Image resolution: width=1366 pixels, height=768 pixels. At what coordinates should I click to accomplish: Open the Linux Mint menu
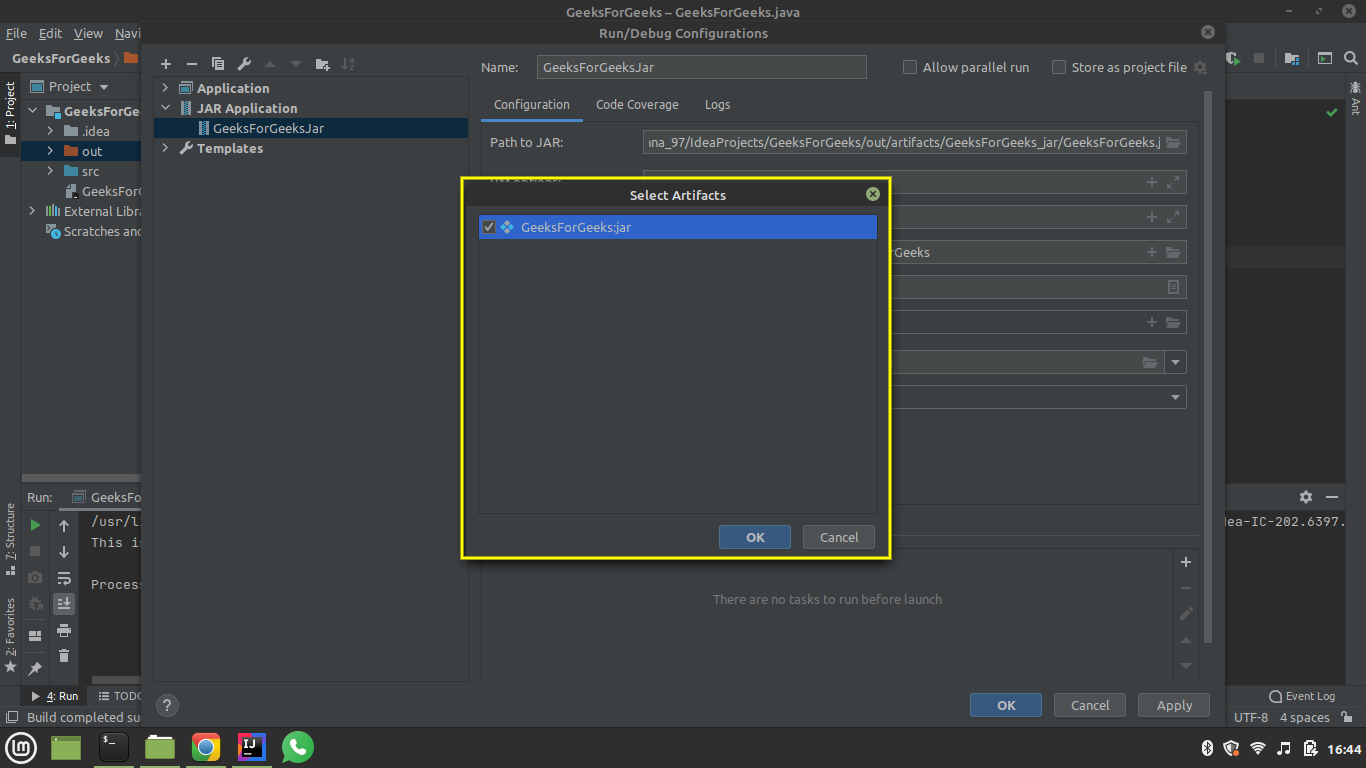[x=21, y=747]
